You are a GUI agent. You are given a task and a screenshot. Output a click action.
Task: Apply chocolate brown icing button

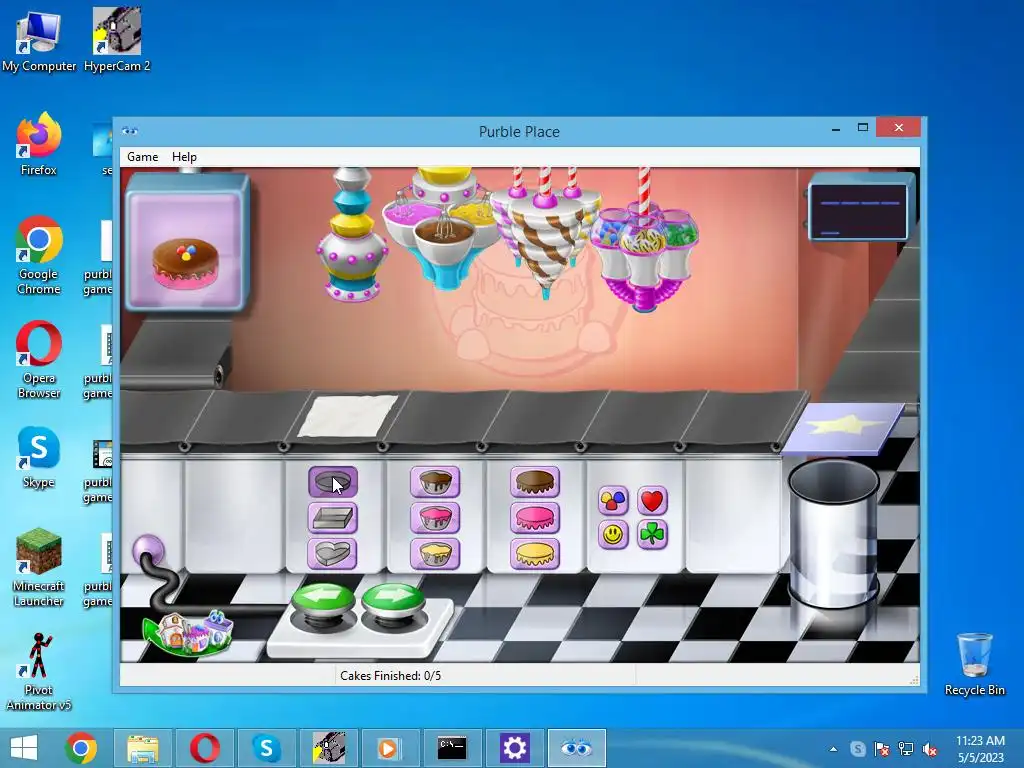[x=535, y=482]
